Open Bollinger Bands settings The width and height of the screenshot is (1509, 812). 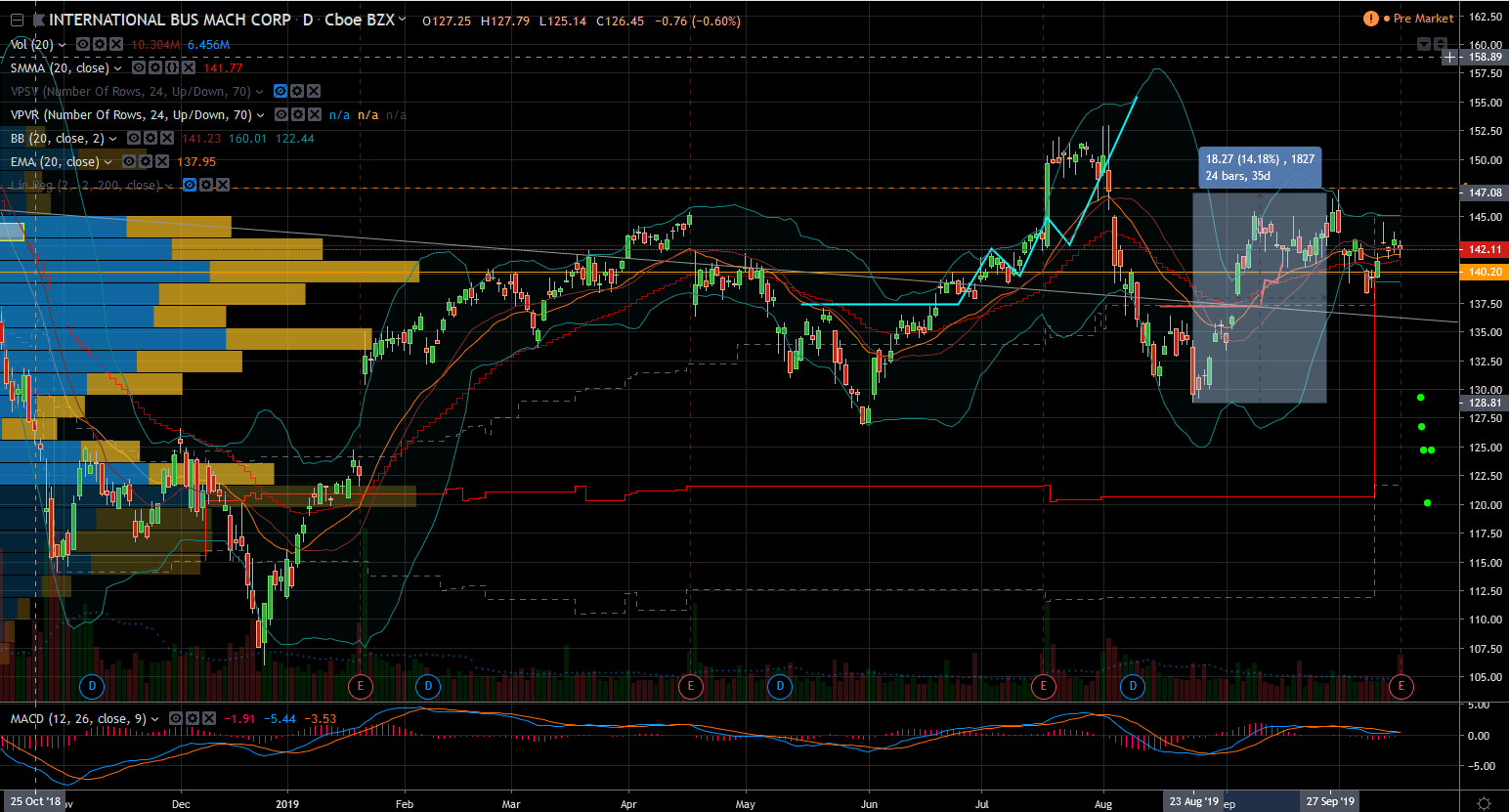151,138
